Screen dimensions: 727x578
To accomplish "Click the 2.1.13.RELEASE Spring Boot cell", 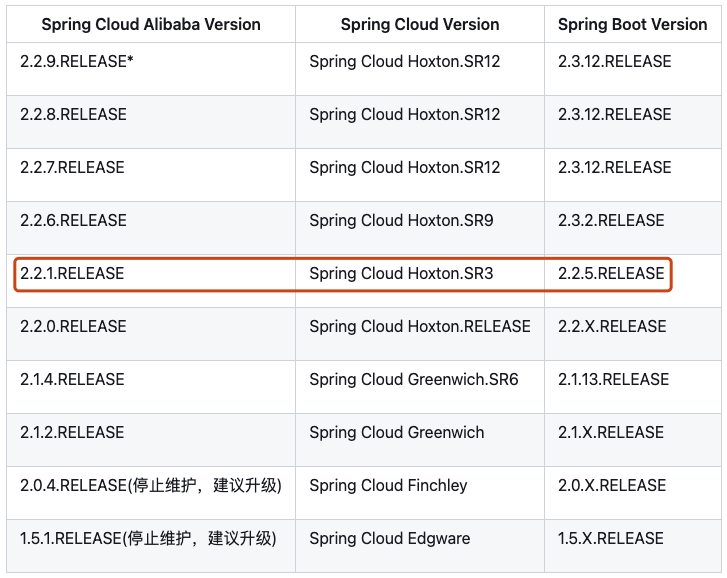I will (x=614, y=380).
